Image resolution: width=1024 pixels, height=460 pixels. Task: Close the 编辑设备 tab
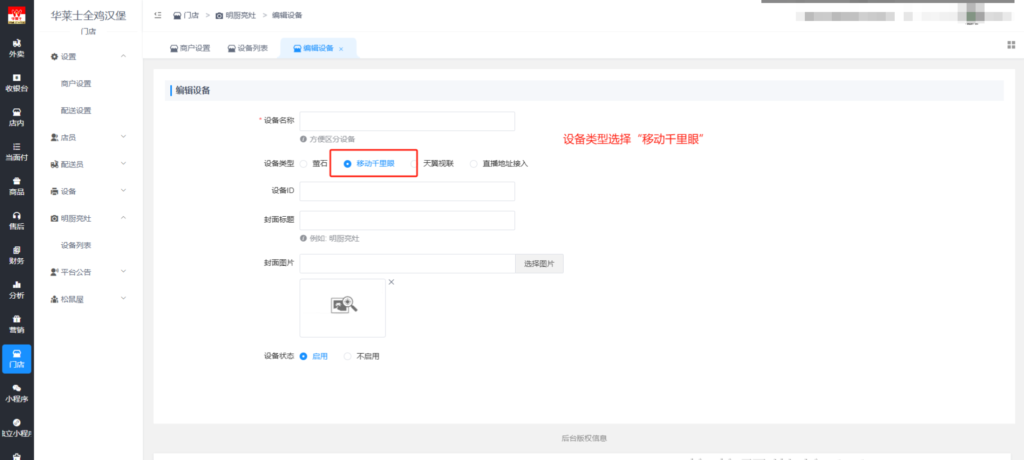point(341,49)
